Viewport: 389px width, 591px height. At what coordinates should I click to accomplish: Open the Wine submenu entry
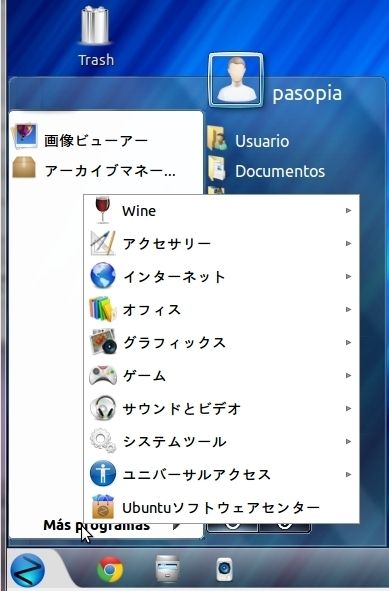pyautogui.click(x=221, y=211)
